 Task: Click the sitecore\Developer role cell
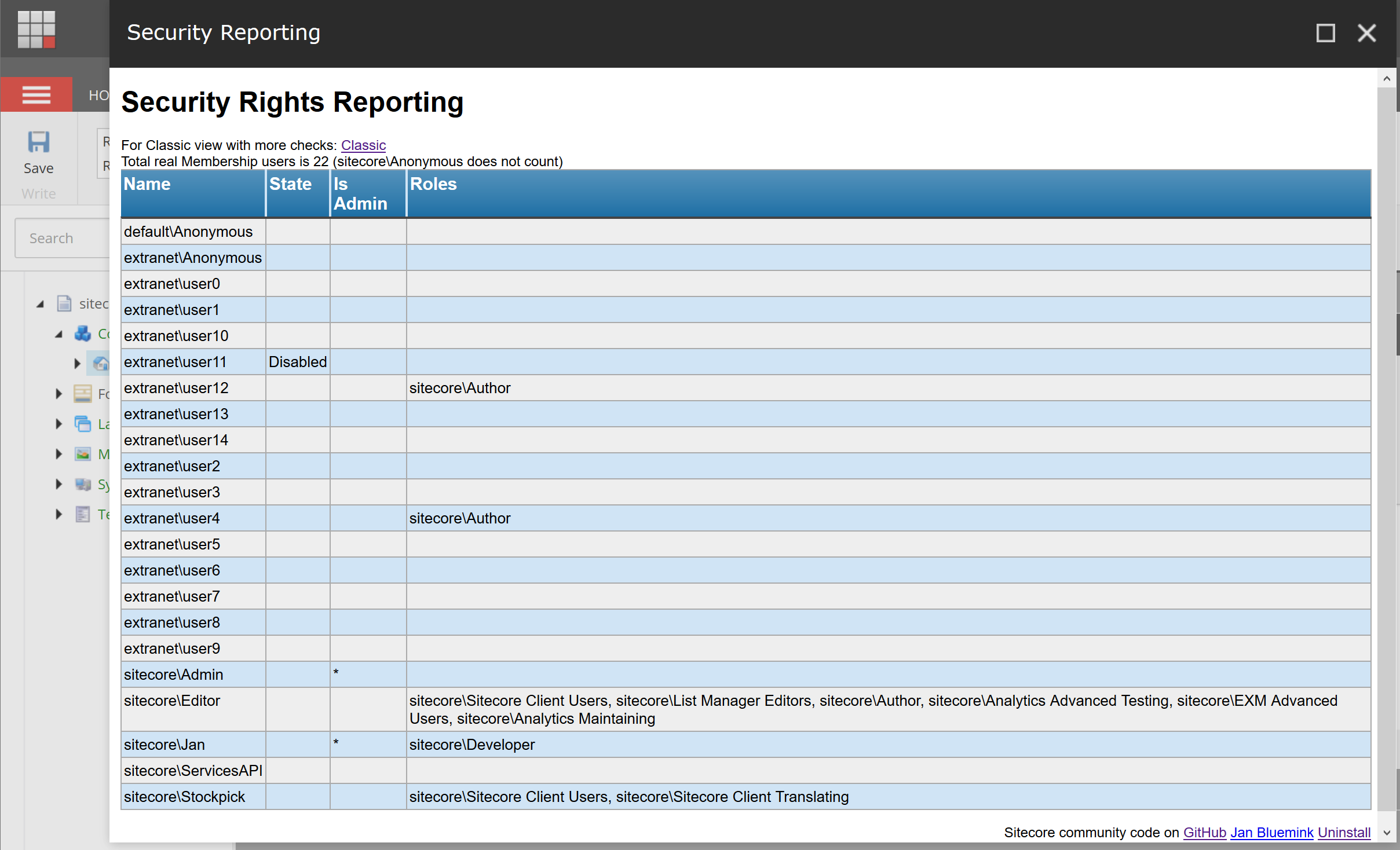889,745
